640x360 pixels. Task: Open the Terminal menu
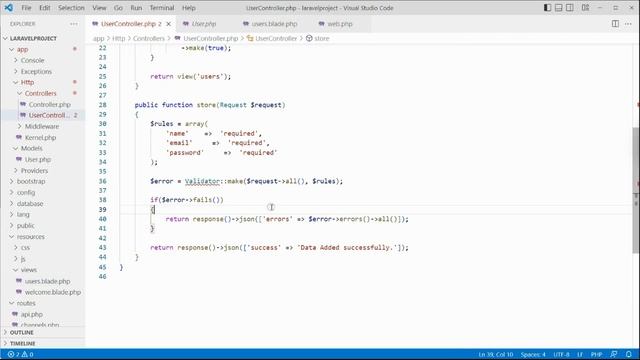[x=162, y=8]
